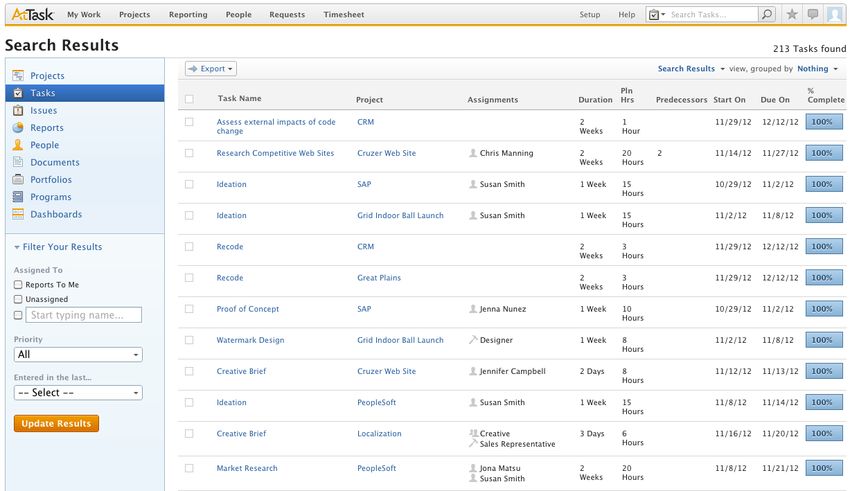
Task: Click the search magnifier icon
Action: (x=767, y=15)
